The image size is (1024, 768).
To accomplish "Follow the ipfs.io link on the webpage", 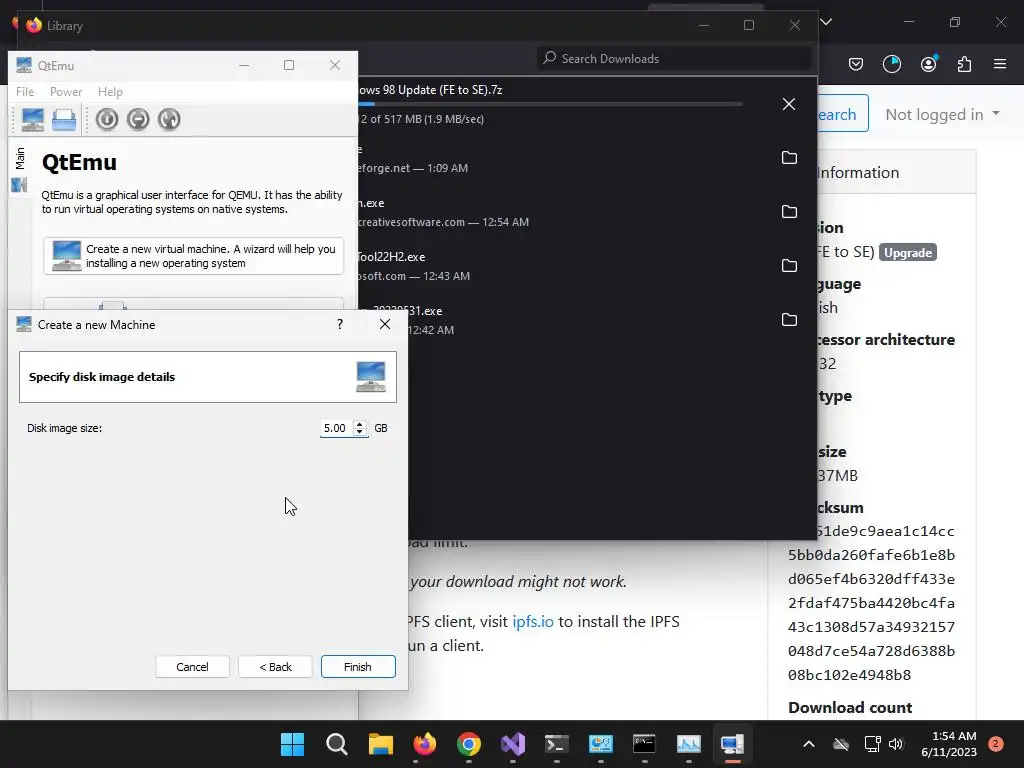I will [533, 622].
